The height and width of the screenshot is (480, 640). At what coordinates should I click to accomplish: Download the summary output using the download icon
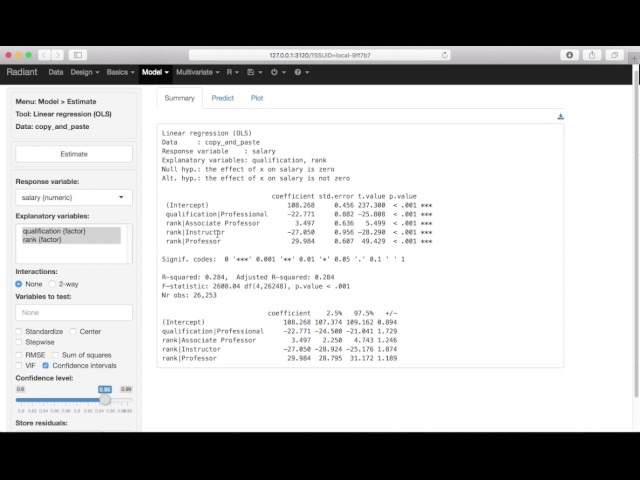tap(560, 116)
